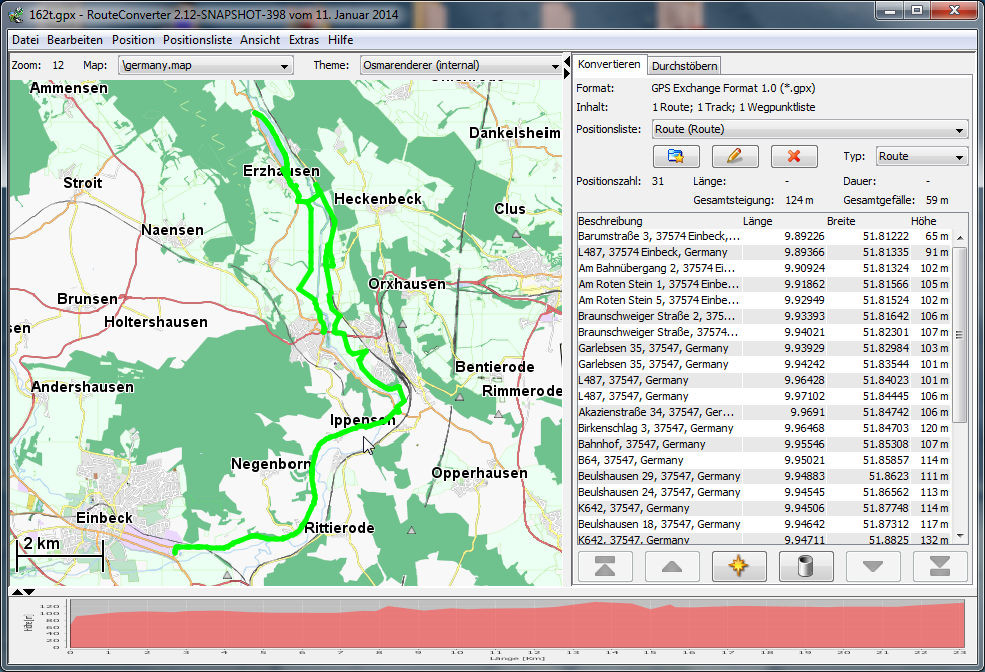Viewport: 985px width, 672px height.
Task: Add a new position with star button
Action: tap(739, 566)
